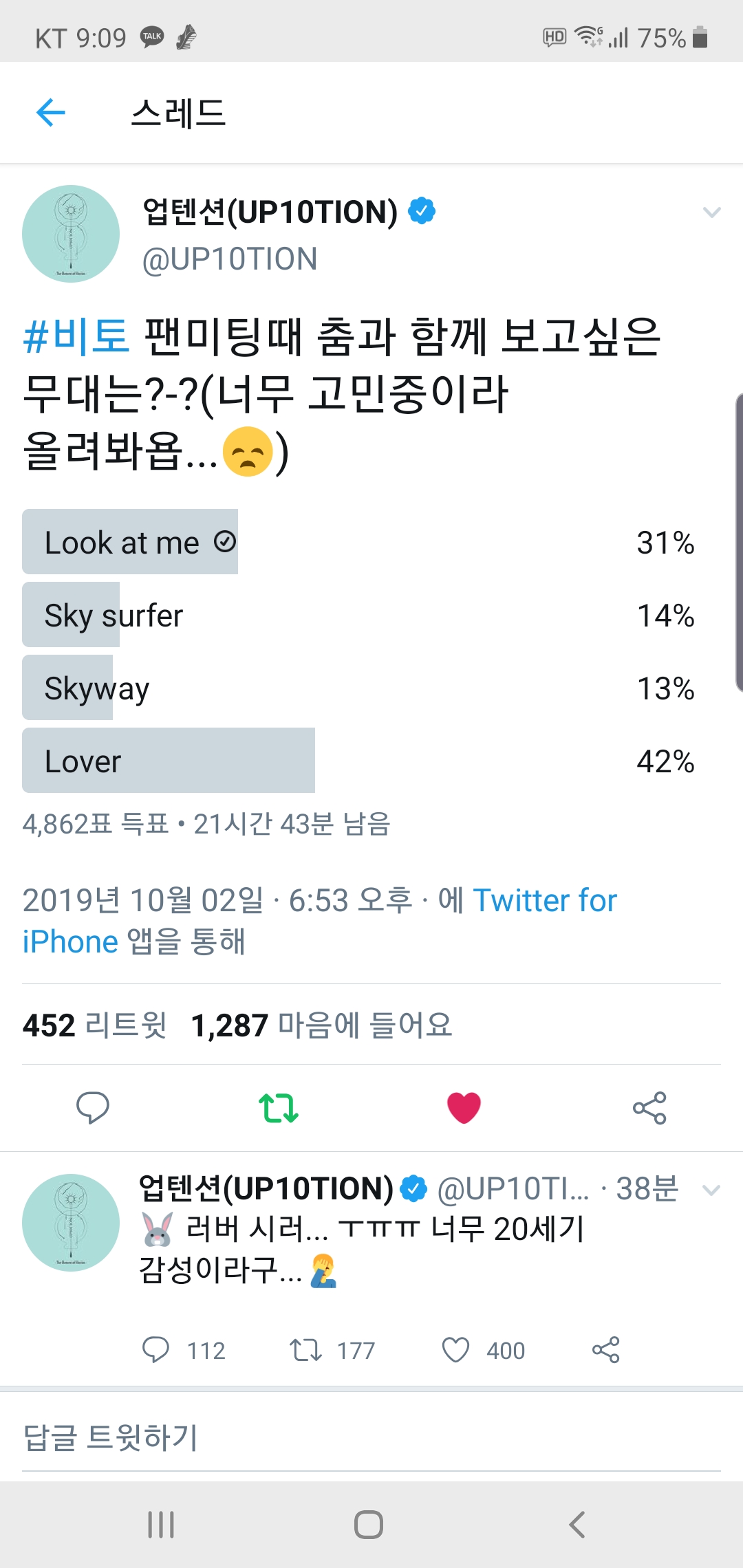Vote for the Lover poll option
743x1568 pixels.
click(x=169, y=760)
